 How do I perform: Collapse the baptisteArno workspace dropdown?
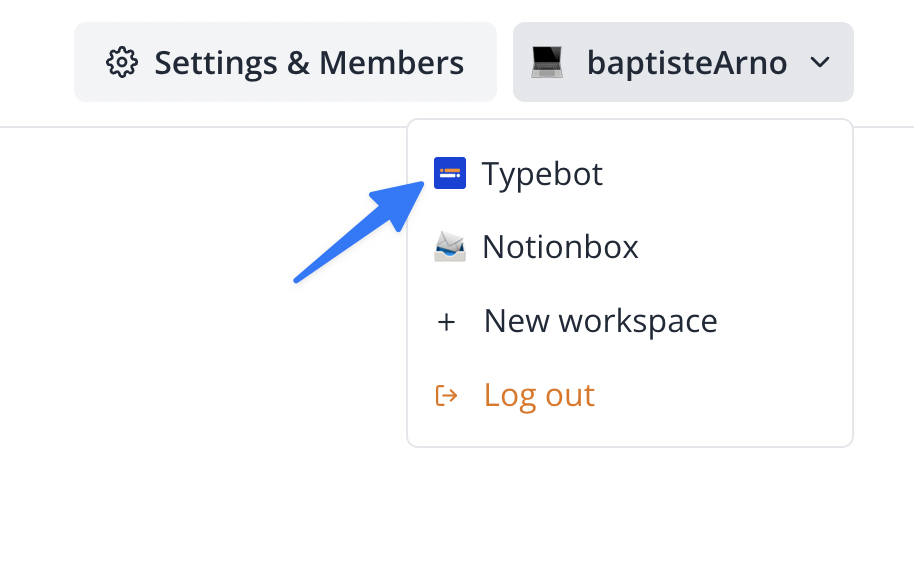(x=683, y=63)
